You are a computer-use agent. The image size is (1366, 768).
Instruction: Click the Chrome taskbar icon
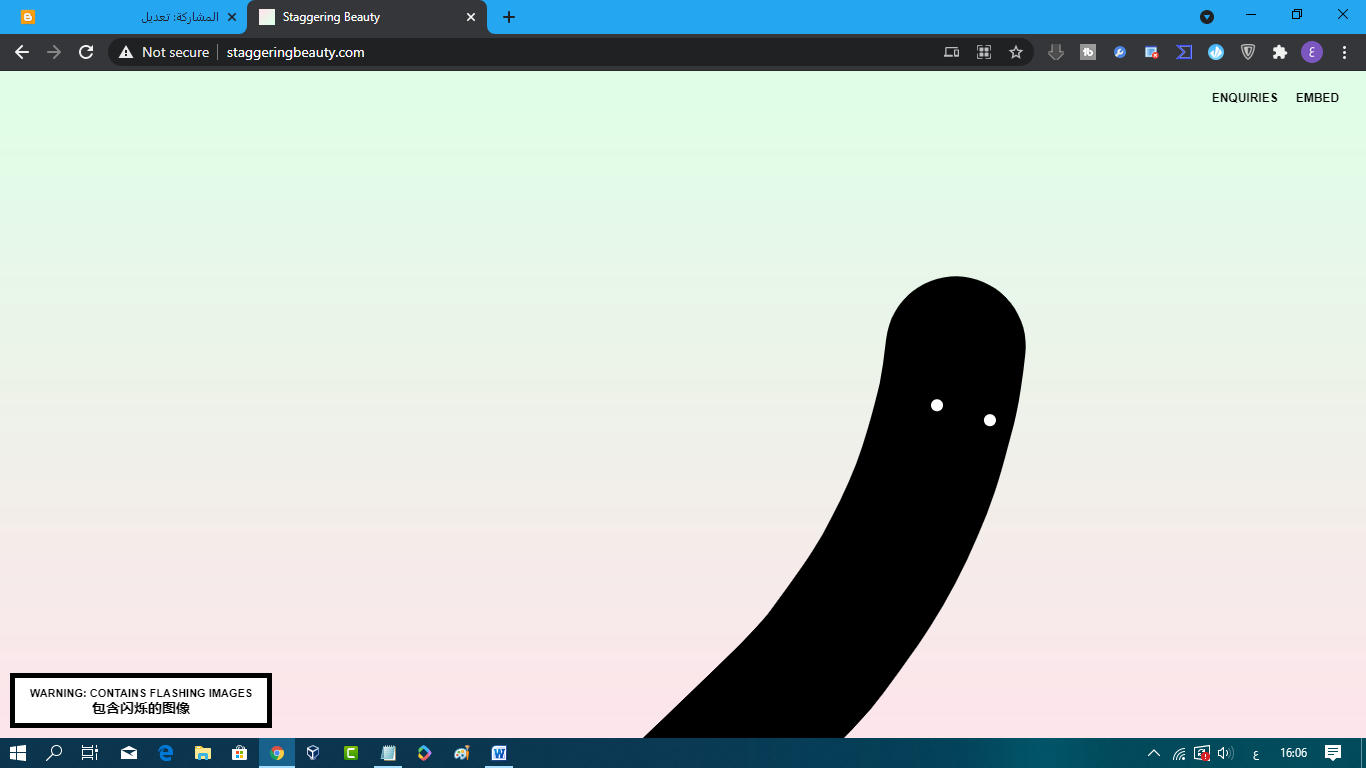point(277,753)
